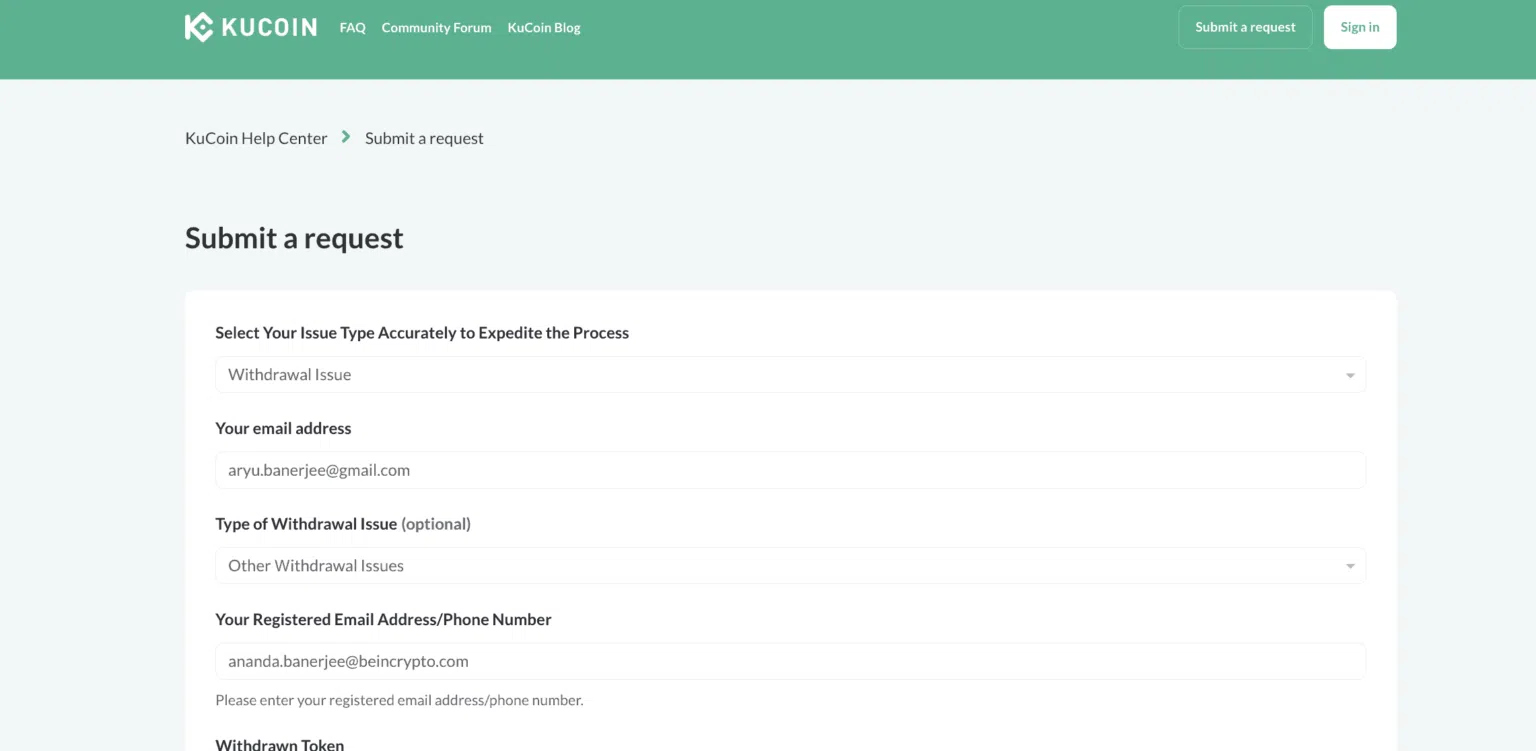Click the KUCOIN wordmark in header

269,27
